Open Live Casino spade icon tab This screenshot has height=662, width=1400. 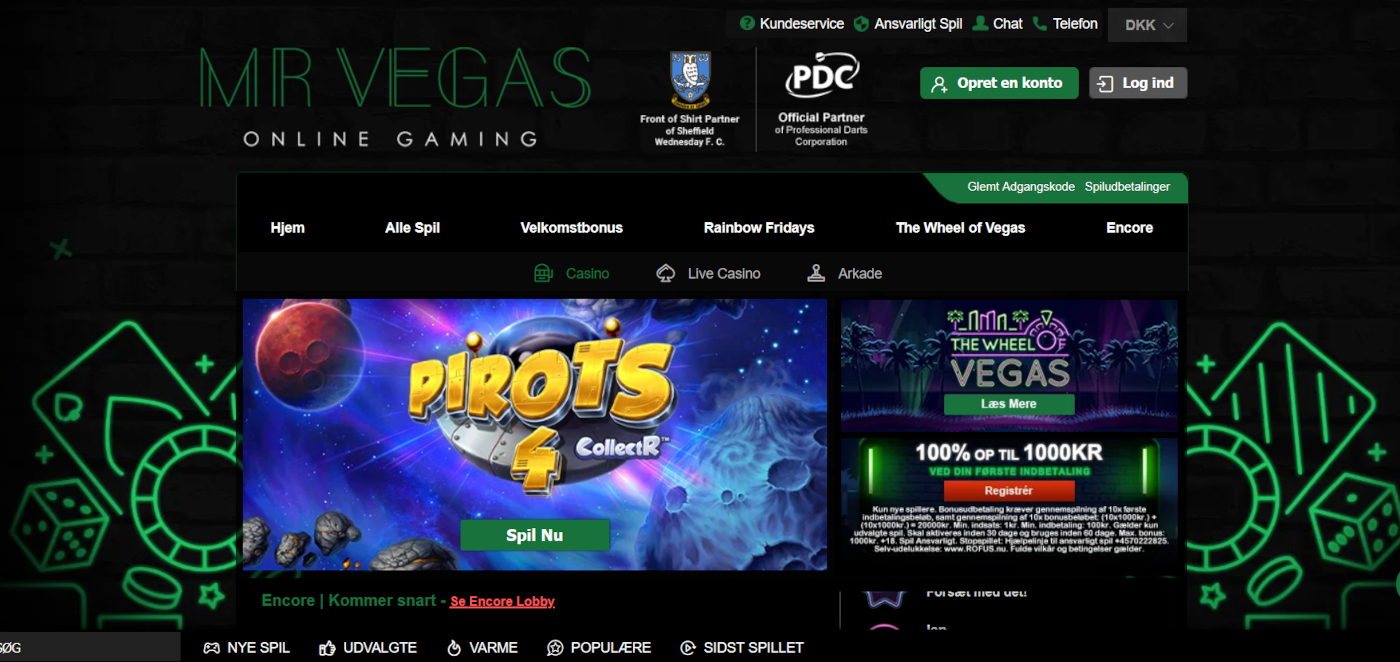[666, 273]
